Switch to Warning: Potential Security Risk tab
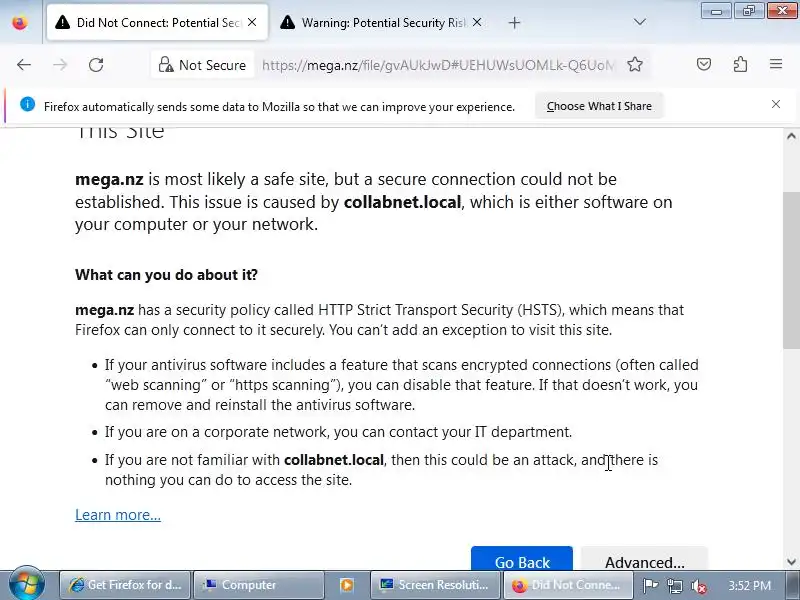This screenshot has width=800, height=600. [x=380, y=22]
